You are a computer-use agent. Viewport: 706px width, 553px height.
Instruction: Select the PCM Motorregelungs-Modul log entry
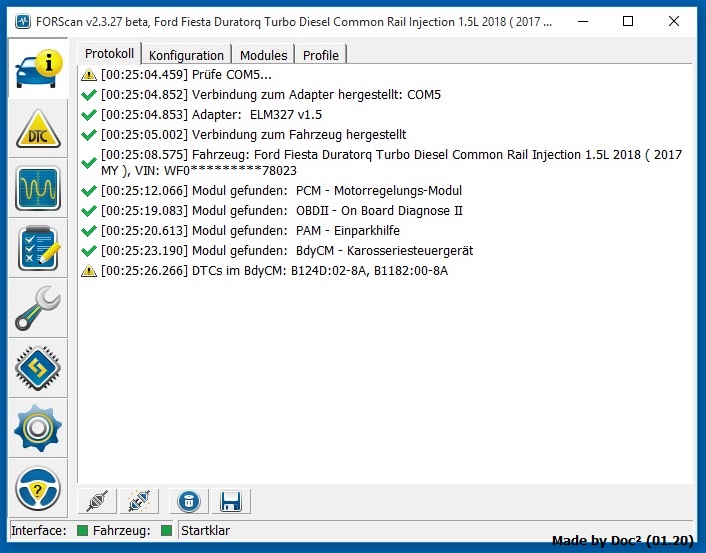[281, 191]
